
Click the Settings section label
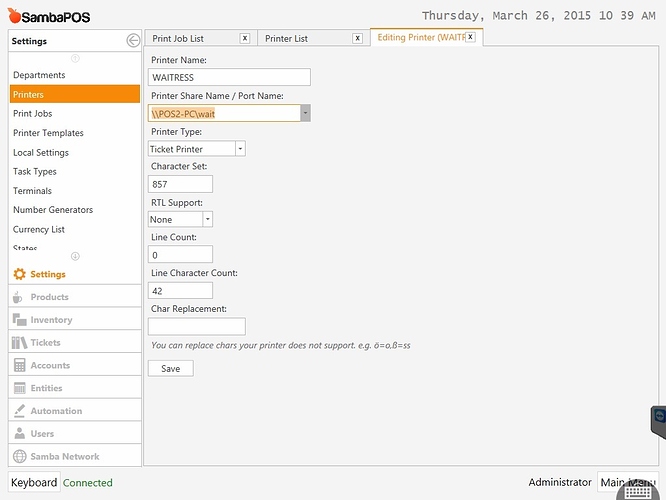tap(48, 274)
